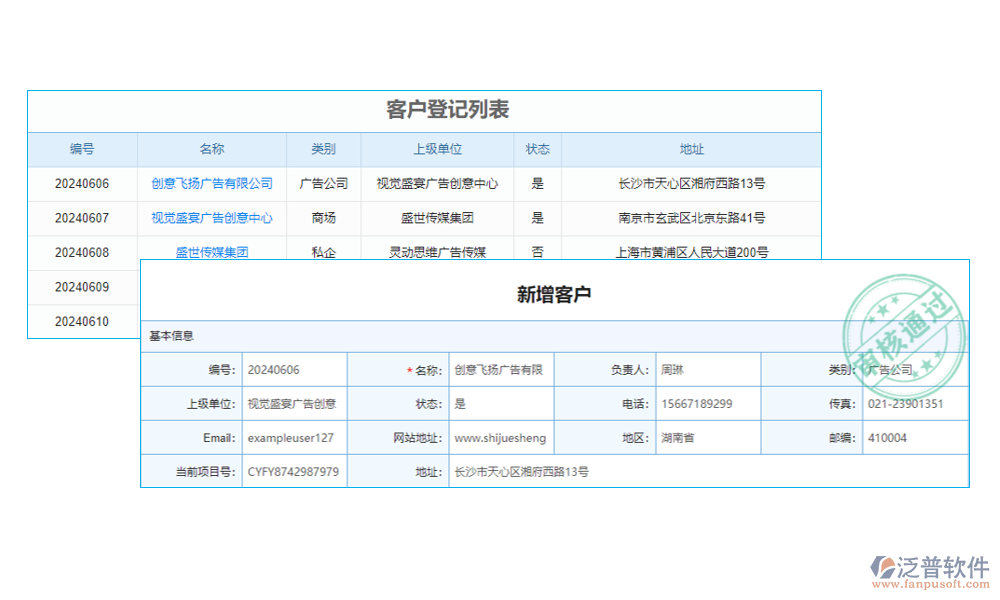Viewport: 1000px width, 600px height.
Task: Click the 网站地址 field www.shijuesheng
Action: tap(500, 437)
